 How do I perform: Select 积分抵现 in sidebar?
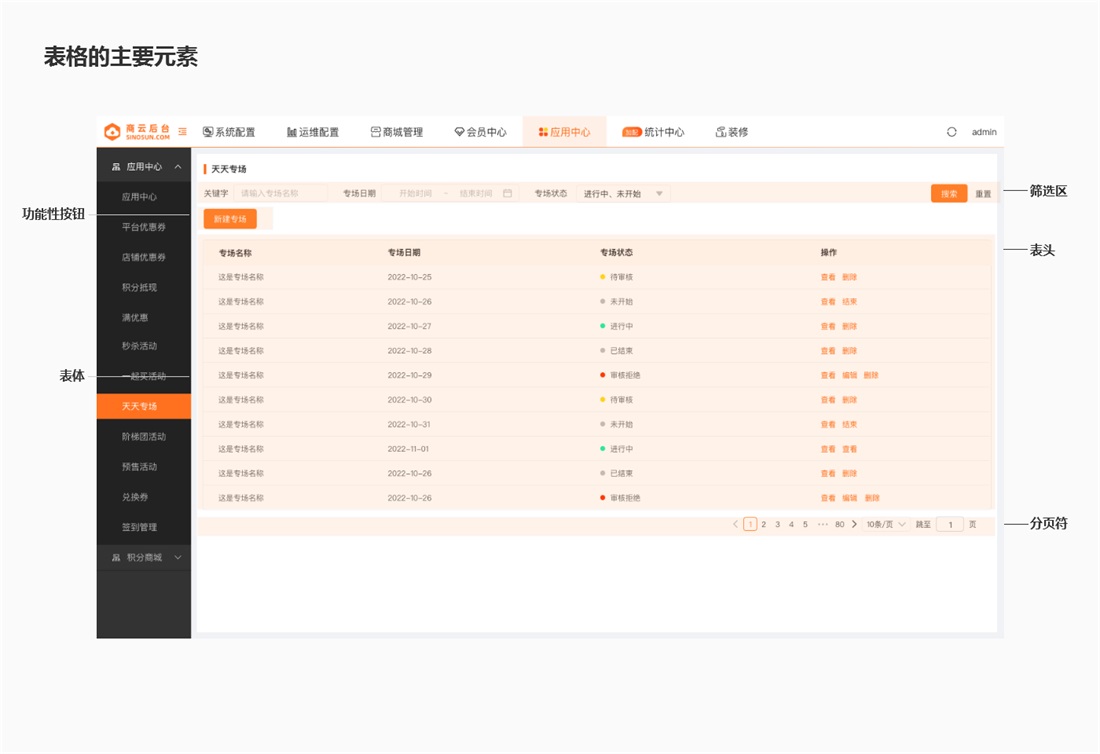click(139, 288)
